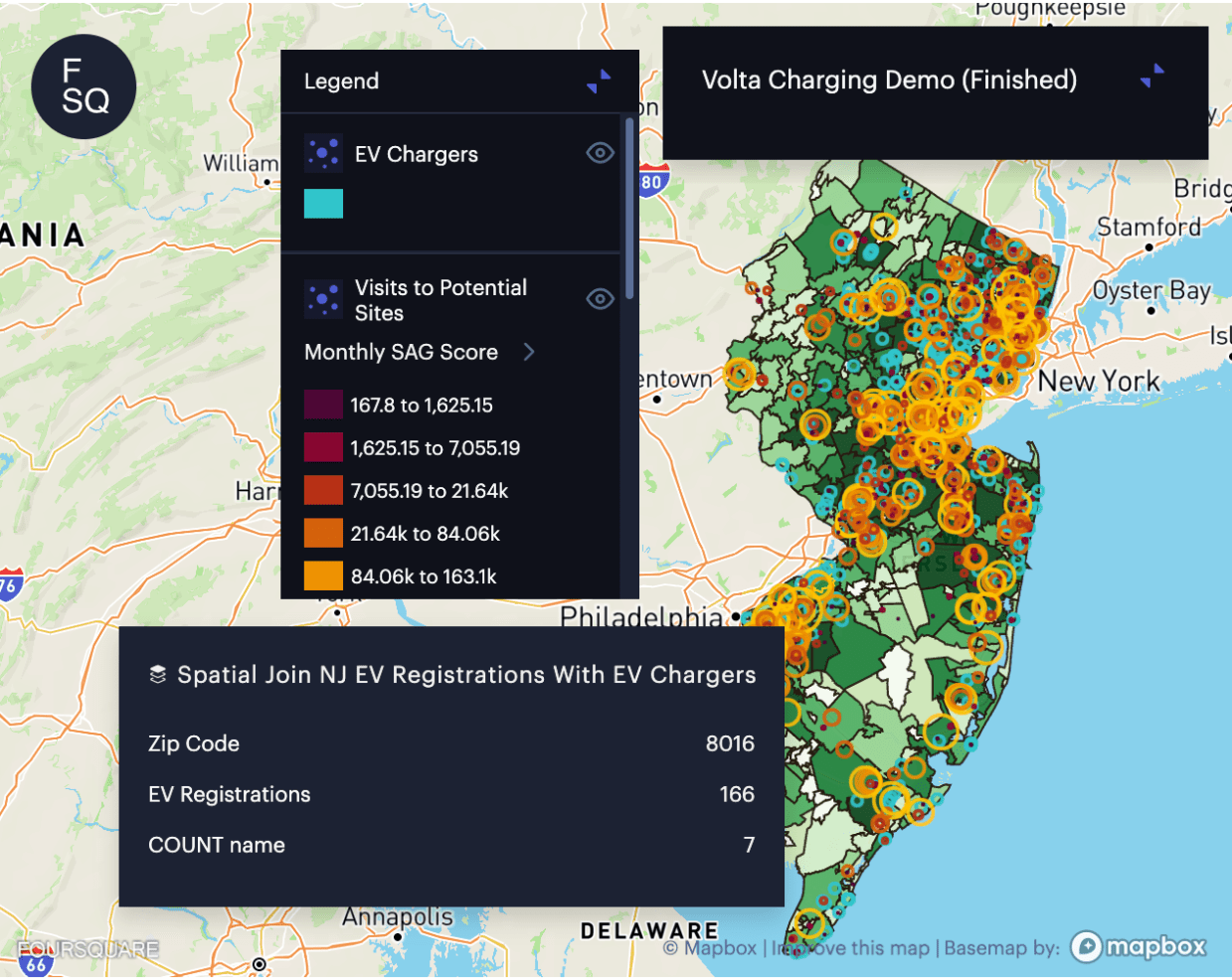Screen dimensions: 1232x980
Task: Click the Legend panel vertical scrollbar
Action: 628,209
